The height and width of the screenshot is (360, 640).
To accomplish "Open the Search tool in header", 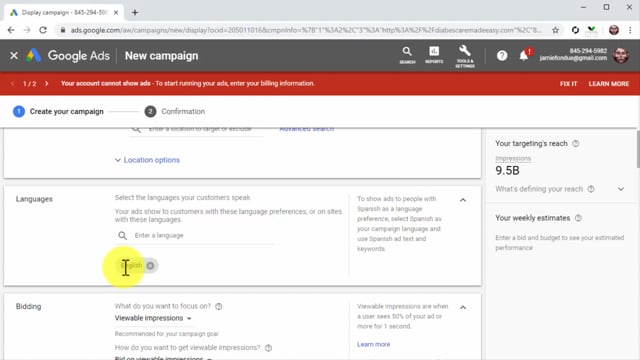I will click(407, 55).
